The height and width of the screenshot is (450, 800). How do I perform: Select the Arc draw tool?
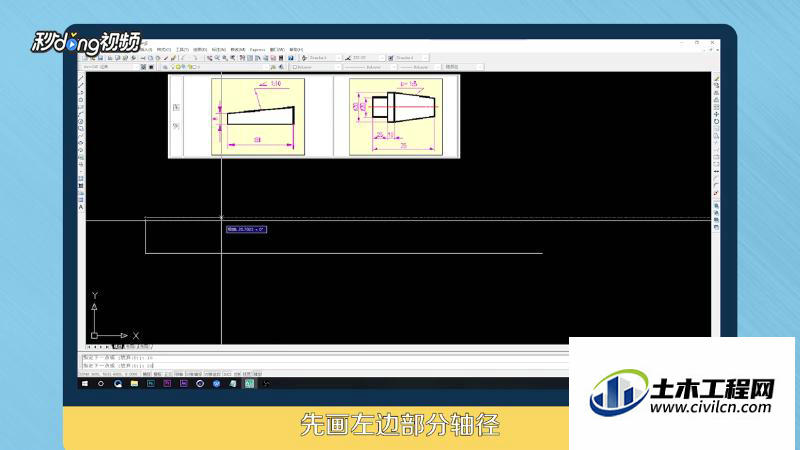point(81,114)
